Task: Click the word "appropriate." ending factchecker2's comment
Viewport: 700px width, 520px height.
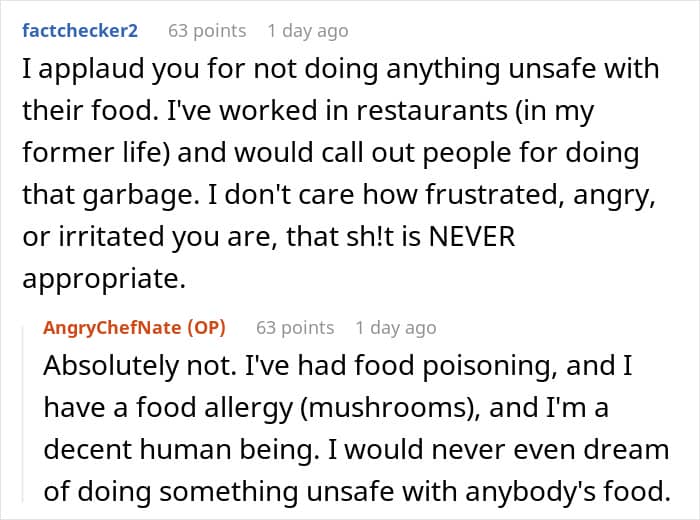Action: coord(104,280)
